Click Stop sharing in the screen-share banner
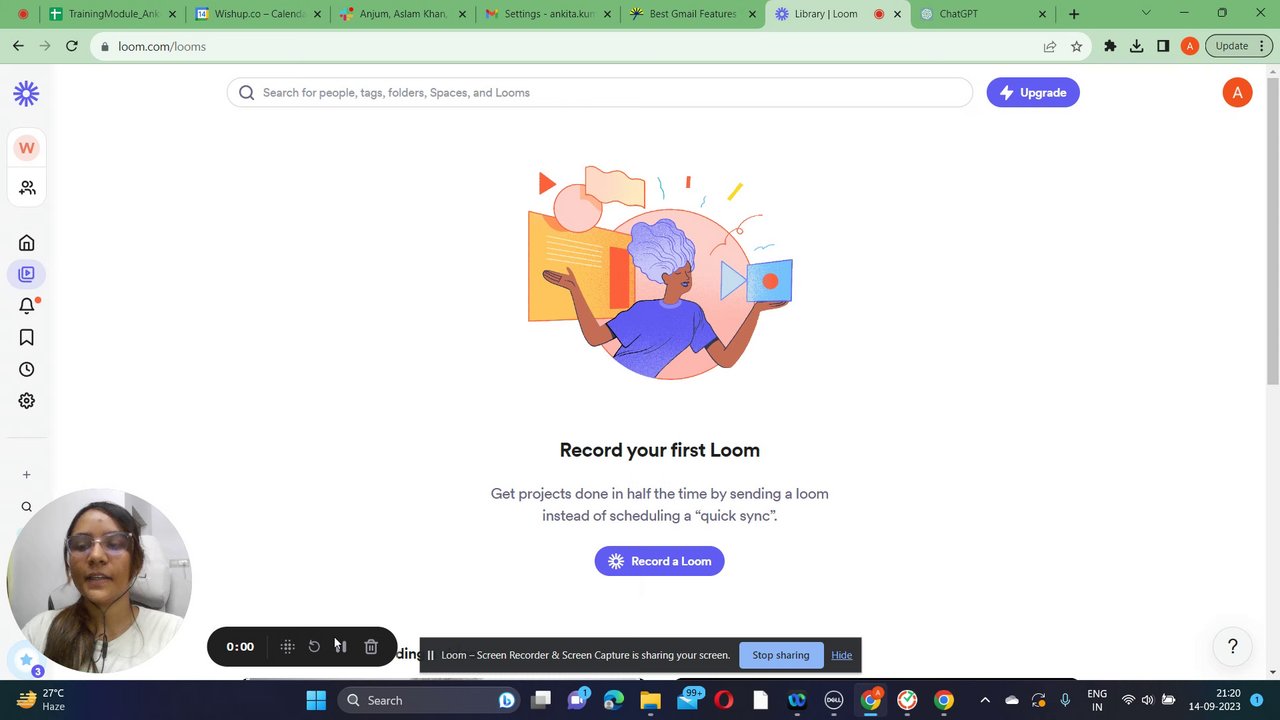 (781, 655)
